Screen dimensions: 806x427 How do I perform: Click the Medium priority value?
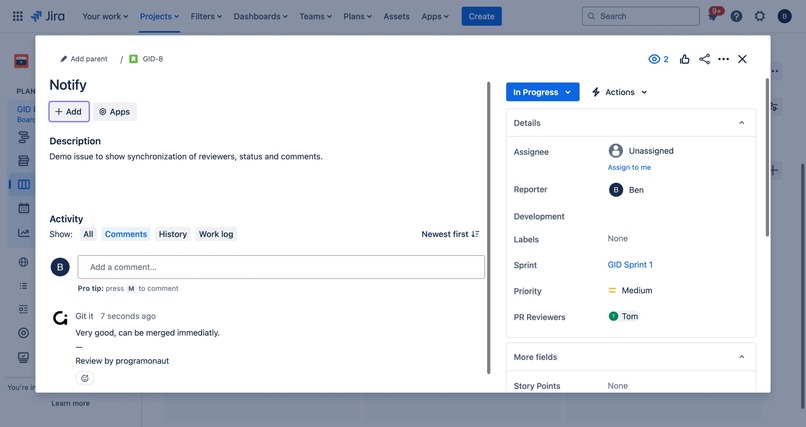pyautogui.click(x=630, y=291)
